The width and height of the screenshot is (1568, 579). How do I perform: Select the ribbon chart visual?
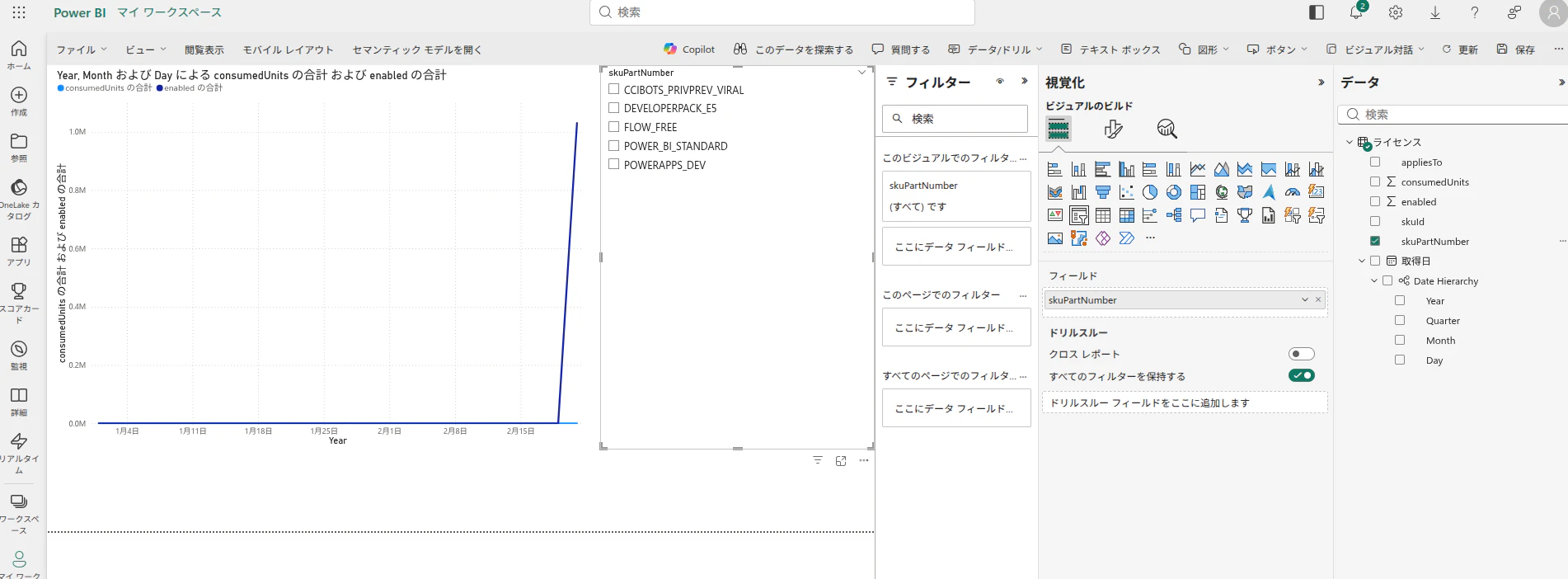click(1054, 192)
